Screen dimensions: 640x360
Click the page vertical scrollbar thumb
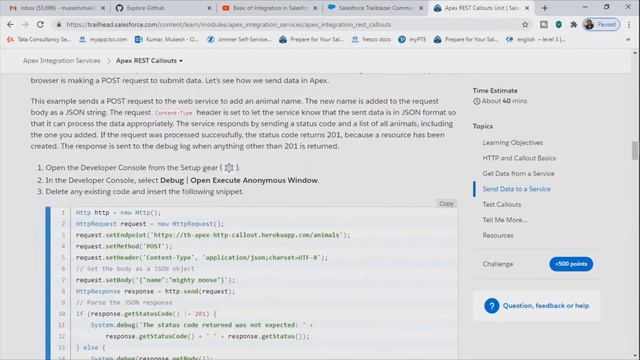tap(635, 151)
